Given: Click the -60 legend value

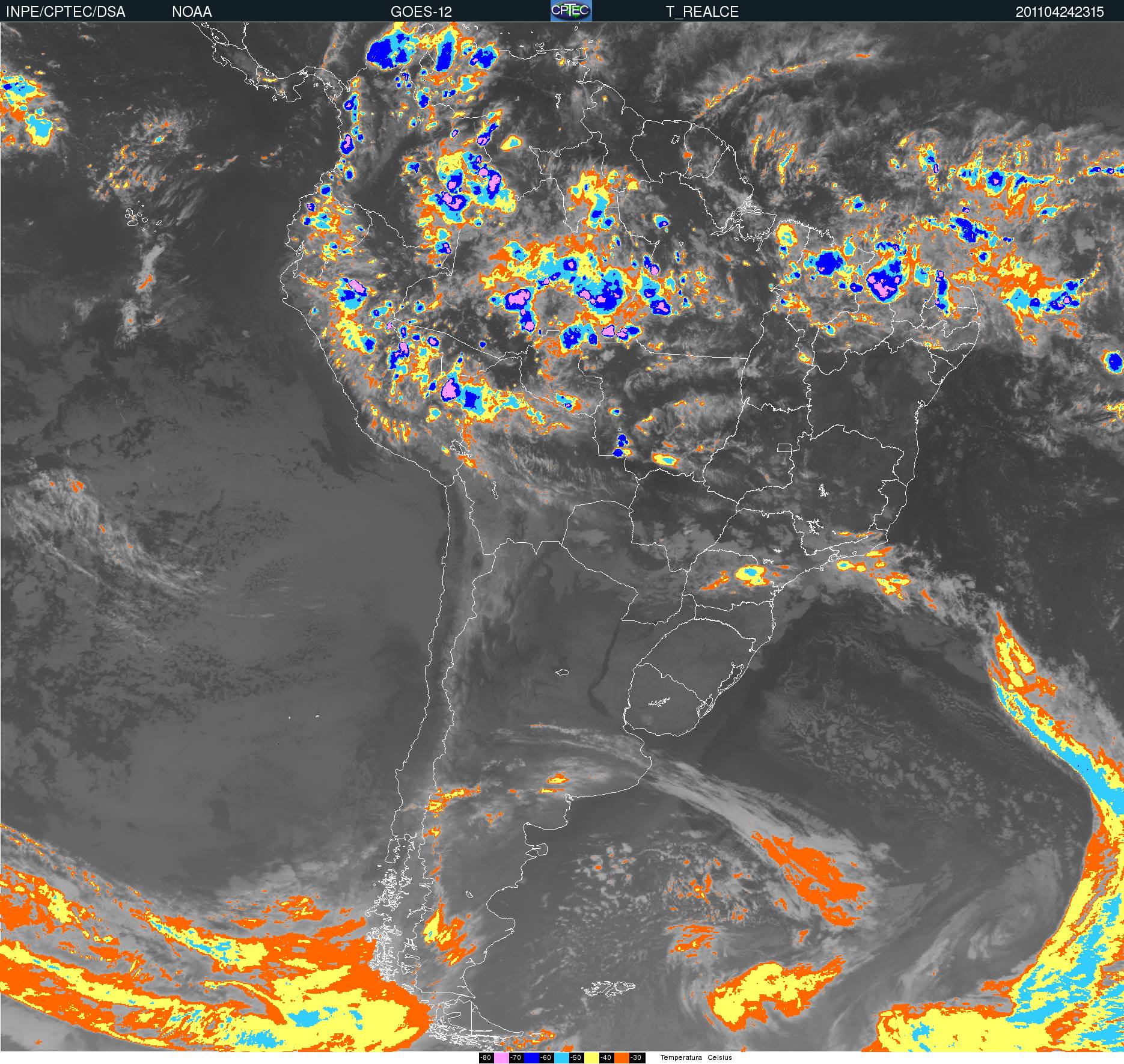Looking at the screenshot, I should [x=546, y=1058].
